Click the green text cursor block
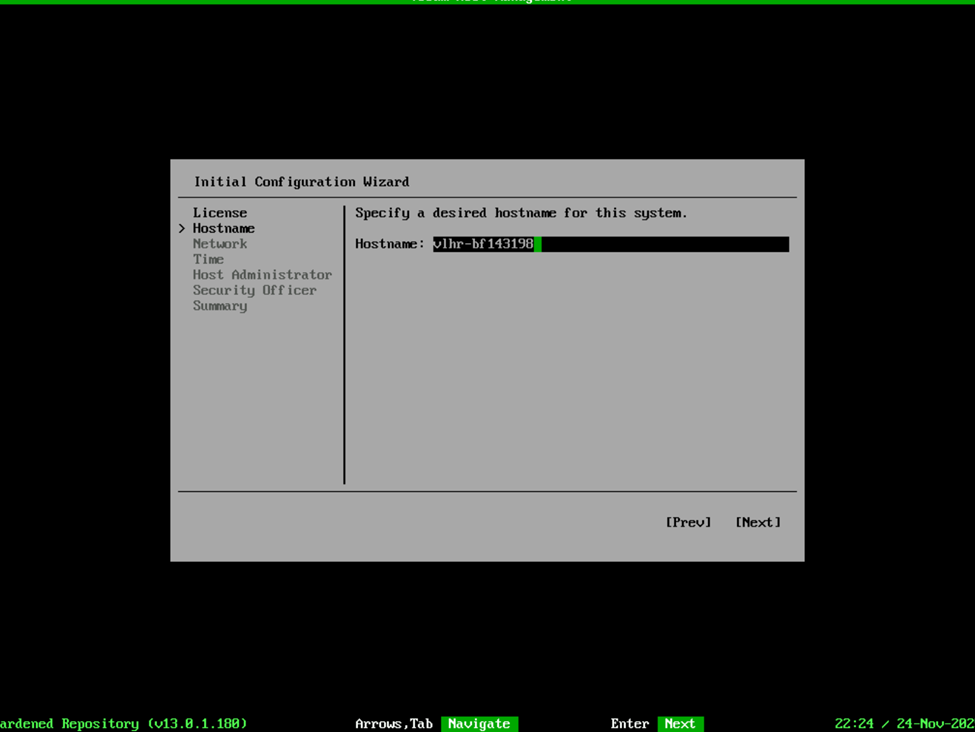Viewport: 975px width, 732px height. pyautogui.click(x=538, y=244)
